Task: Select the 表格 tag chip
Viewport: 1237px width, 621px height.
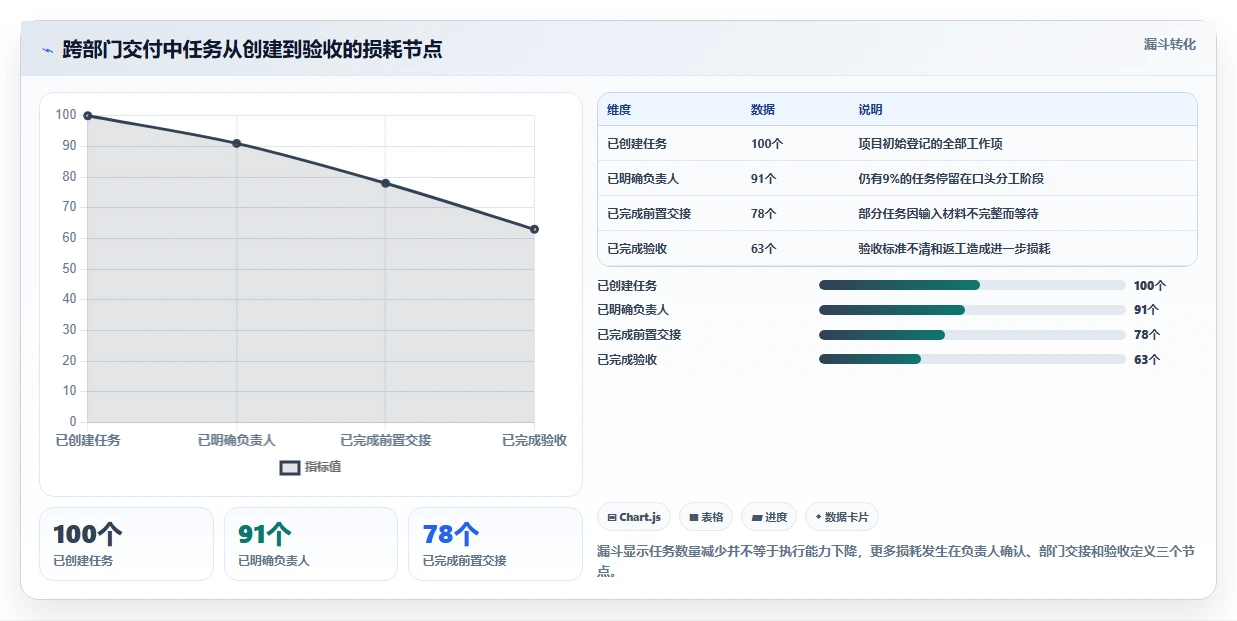Action: (706, 517)
